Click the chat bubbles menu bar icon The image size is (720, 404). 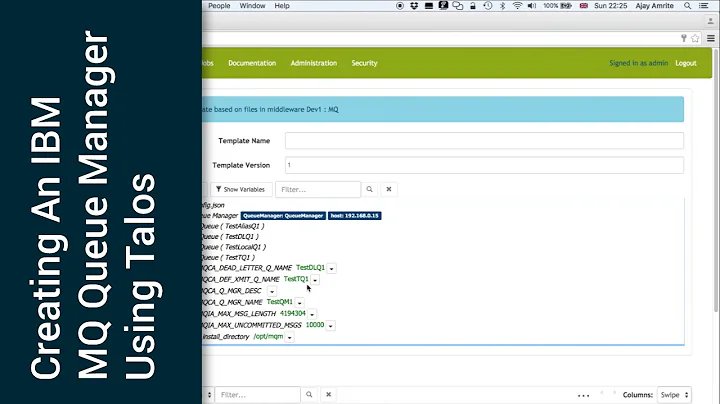(x=458, y=6)
